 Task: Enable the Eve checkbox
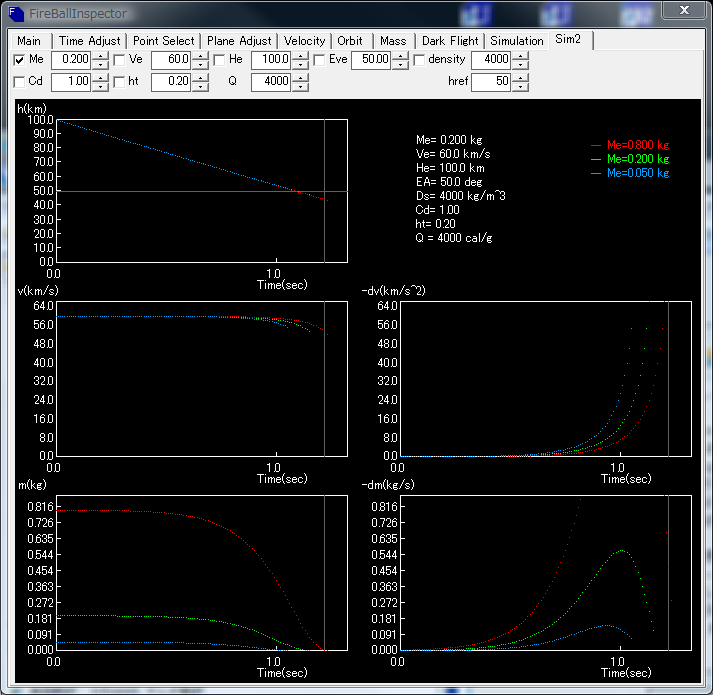(x=320, y=60)
